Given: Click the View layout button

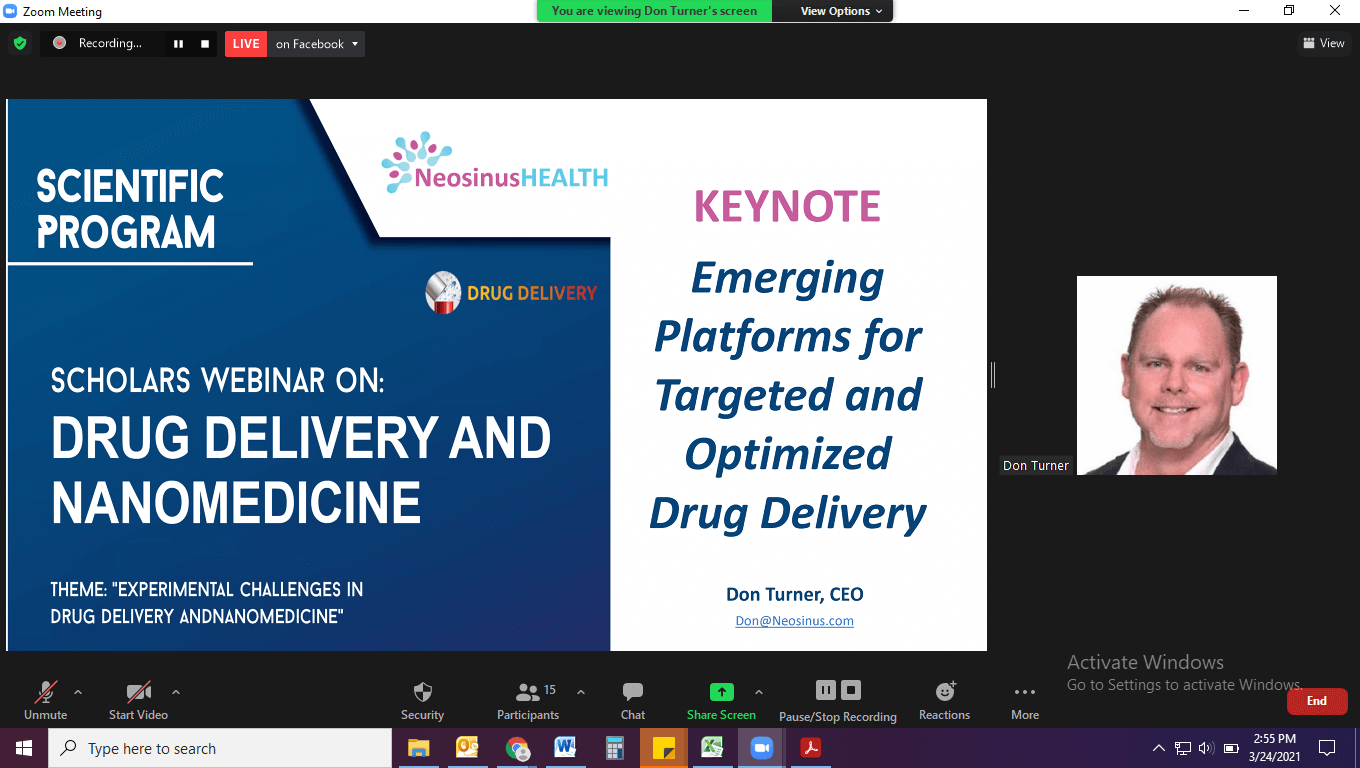Looking at the screenshot, I should (1324, 43).
